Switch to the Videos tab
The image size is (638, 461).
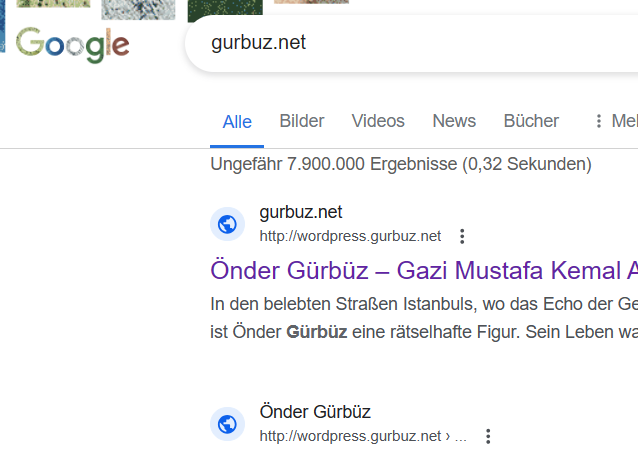tap(378, 121)
